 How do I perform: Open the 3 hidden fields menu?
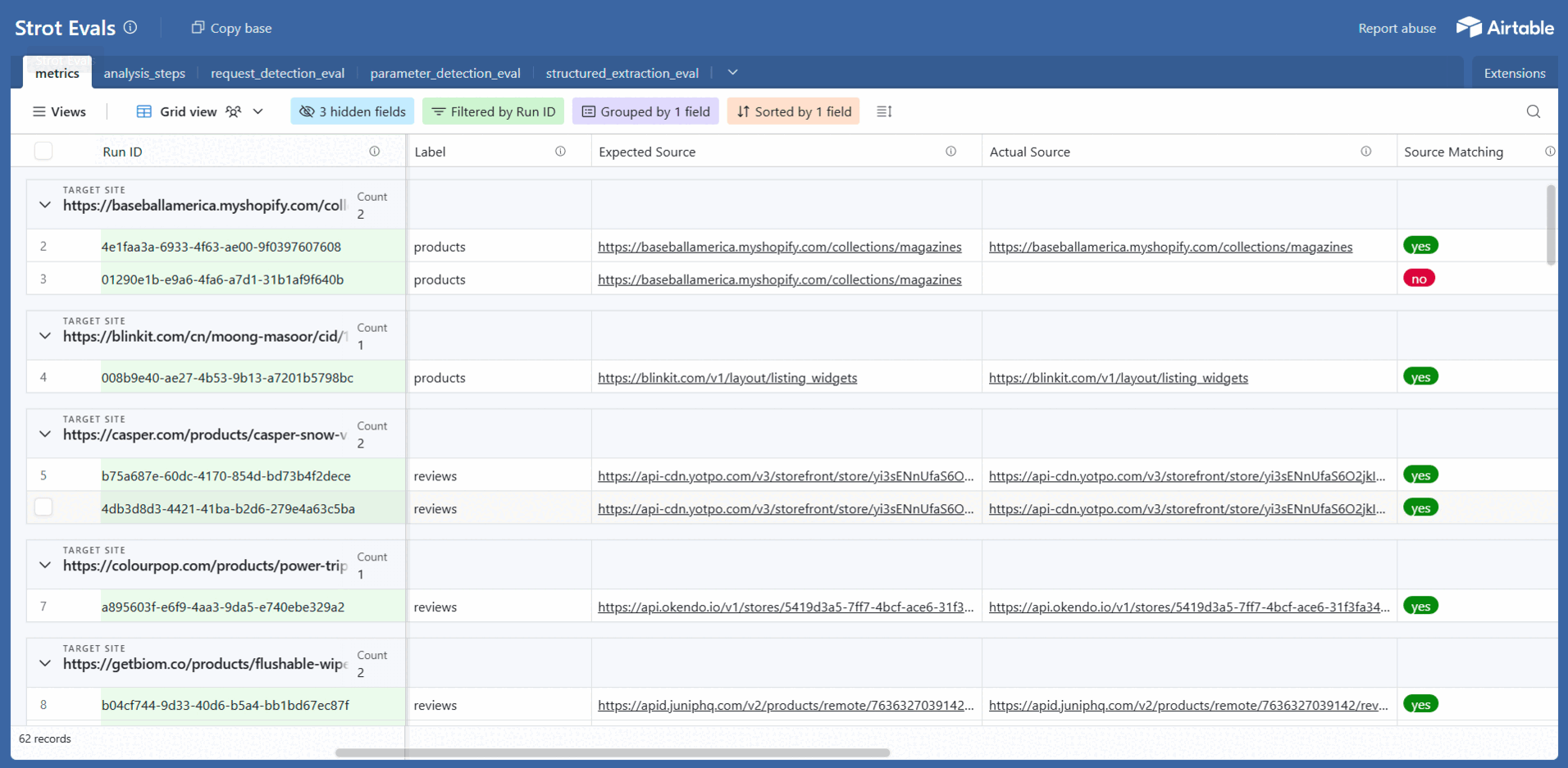point(353,111)
